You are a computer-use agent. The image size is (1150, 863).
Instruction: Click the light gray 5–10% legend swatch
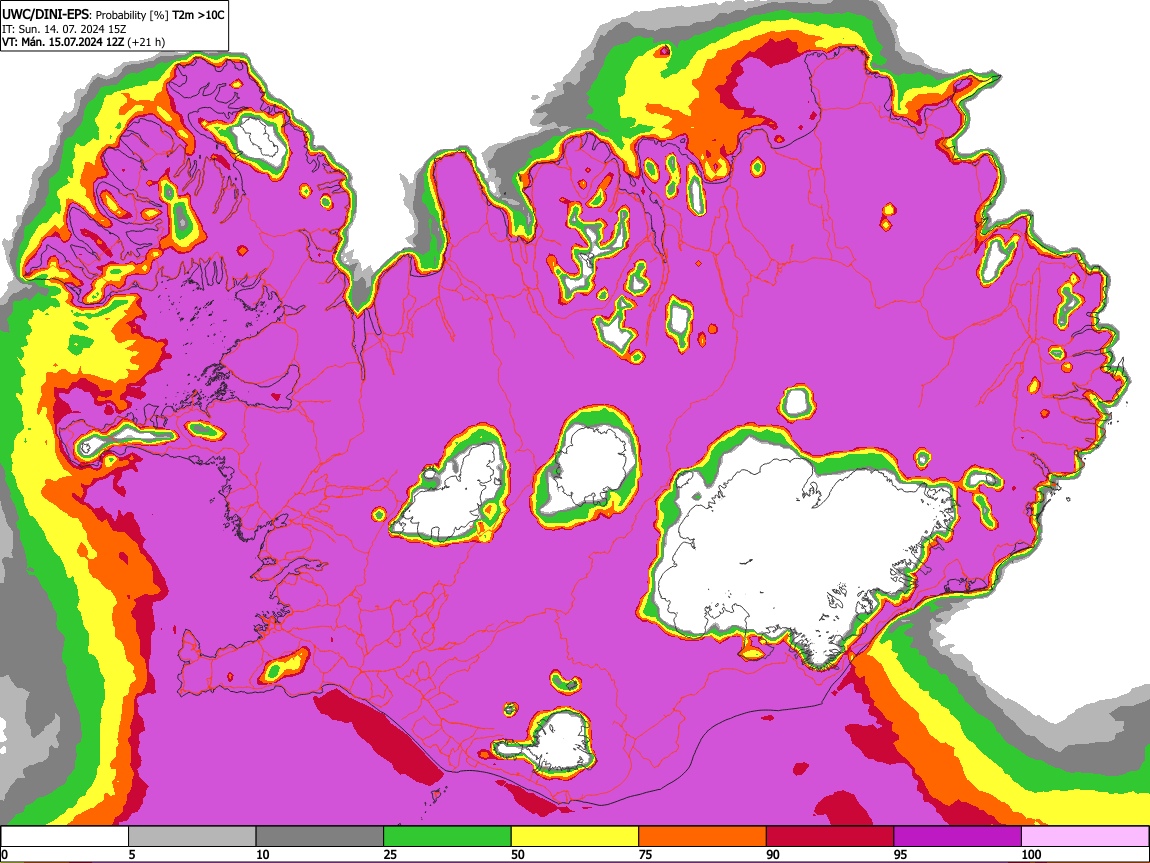pyautogui.click(x=192, y=837)
